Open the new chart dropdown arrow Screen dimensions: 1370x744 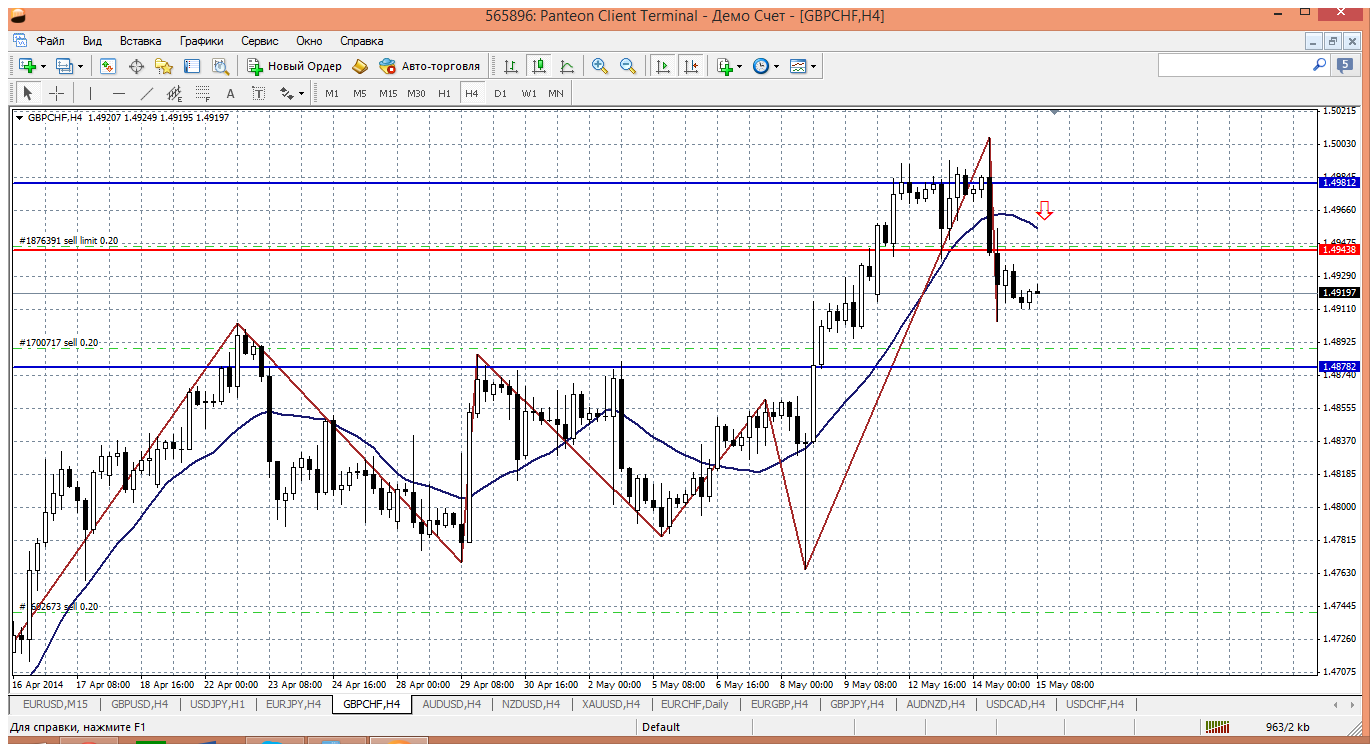[x=42, y=66]
